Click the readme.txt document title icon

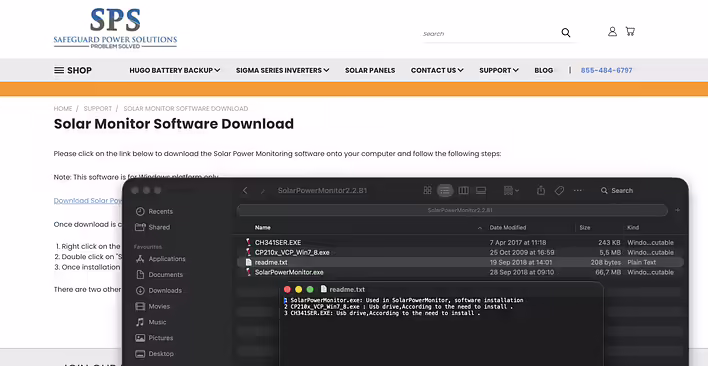pyautogui.click(x=323, y=289)
